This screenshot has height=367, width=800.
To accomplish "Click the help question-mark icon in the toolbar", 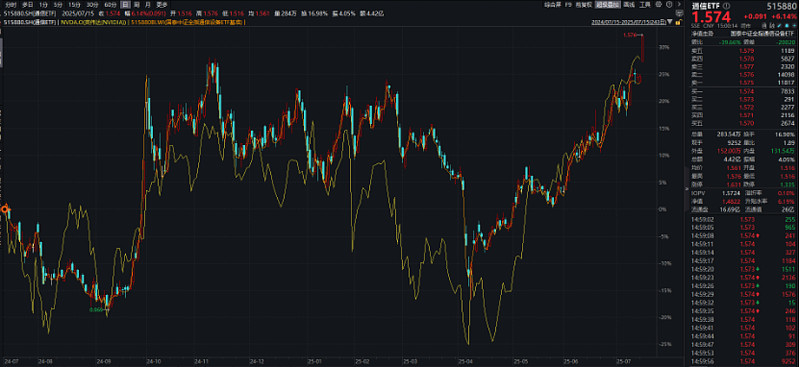I will pyautogui.click(x=669, y=4).
